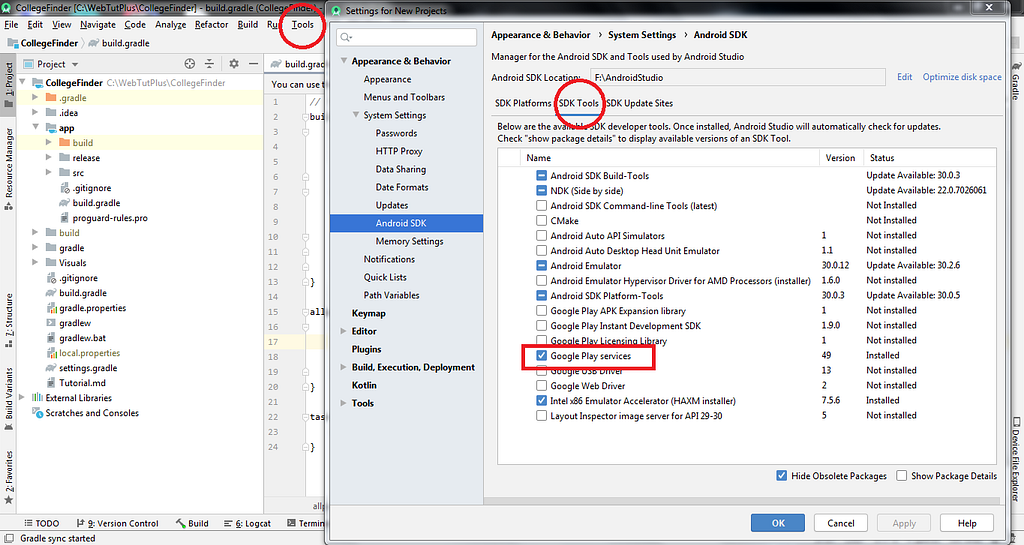Click the search field in Settings dialog
This screenshot has width=1024, height=545.
click(406, 37)
